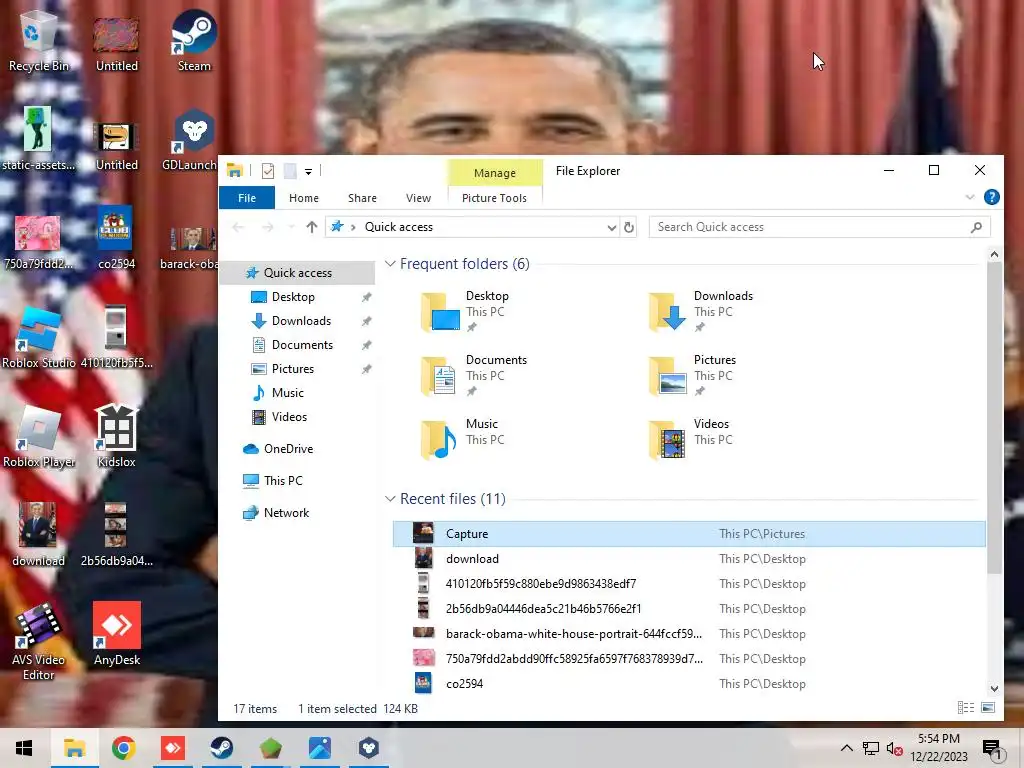Image resolution: width=1024 pixels, height=768 pixels.
Task: Click the Manage contextual tab
Action: (x=494, y=173)
